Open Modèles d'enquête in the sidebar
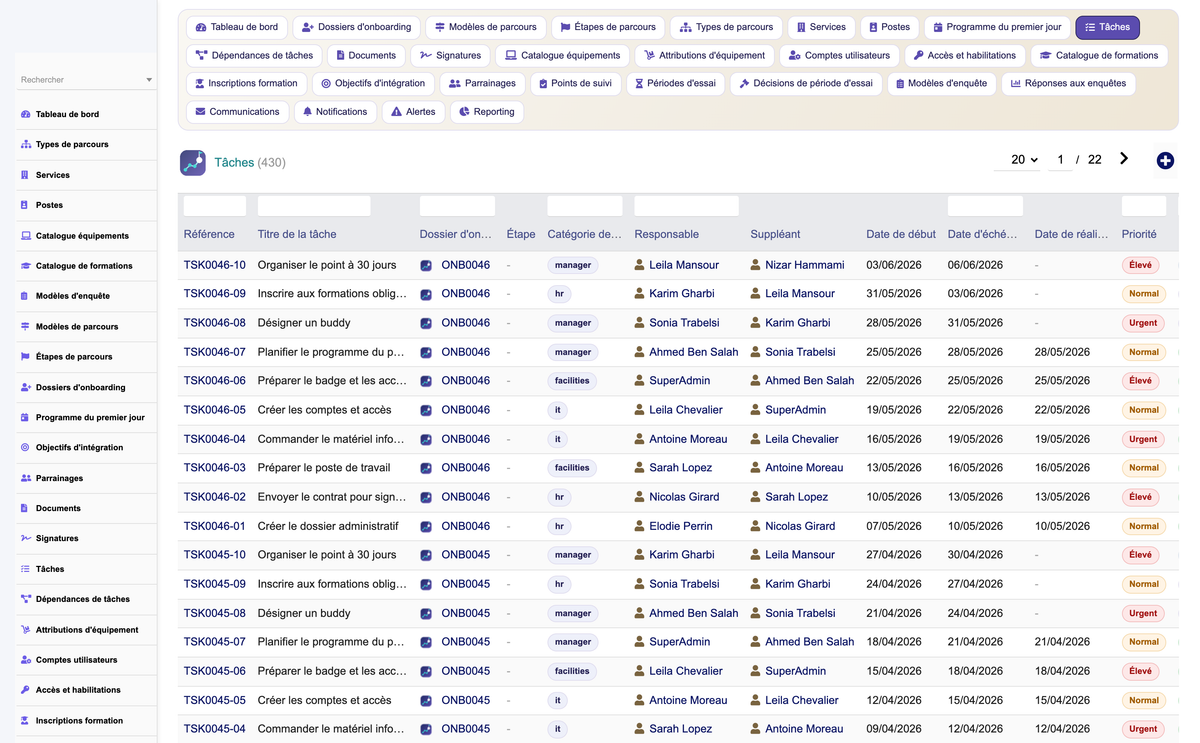 point(73,296)
